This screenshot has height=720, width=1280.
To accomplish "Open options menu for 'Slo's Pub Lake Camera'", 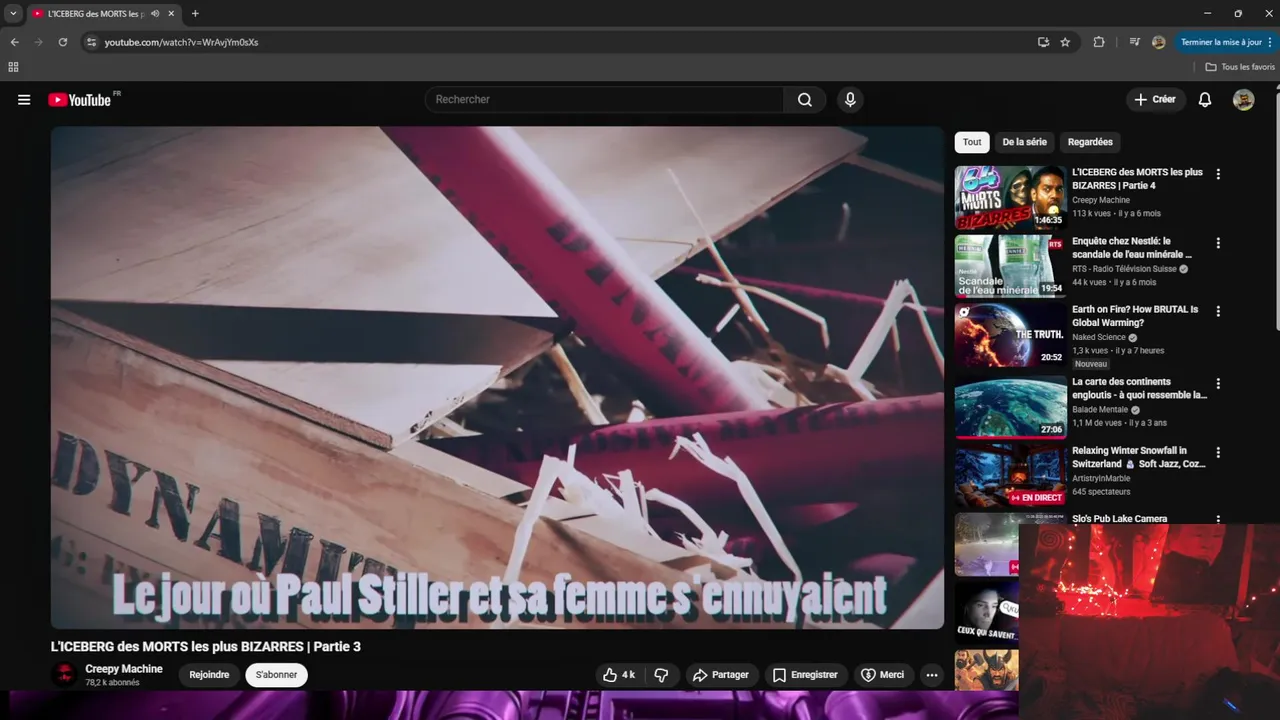I will tap(1218, 520).
